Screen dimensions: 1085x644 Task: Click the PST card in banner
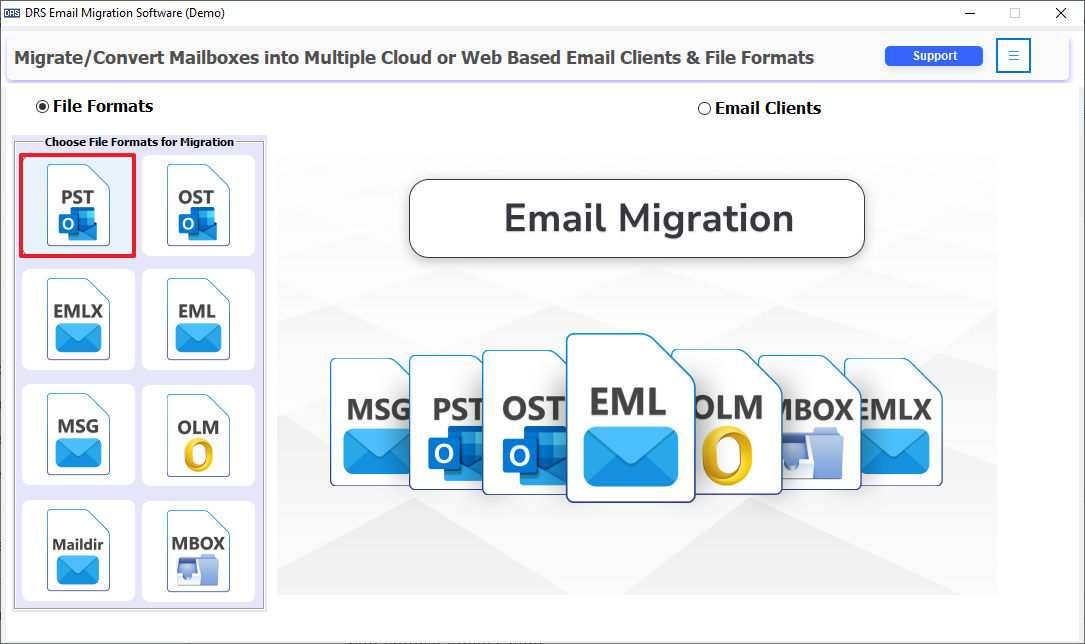446,423
